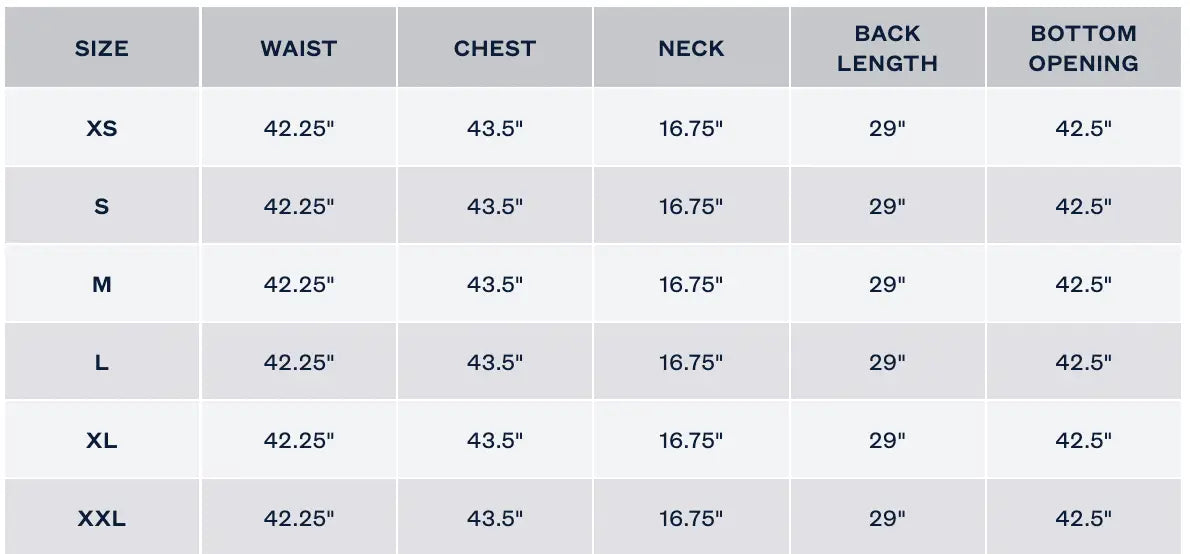The image size is (1190, 554).
Task: Select the XS size row label
Action: [101, 128]
